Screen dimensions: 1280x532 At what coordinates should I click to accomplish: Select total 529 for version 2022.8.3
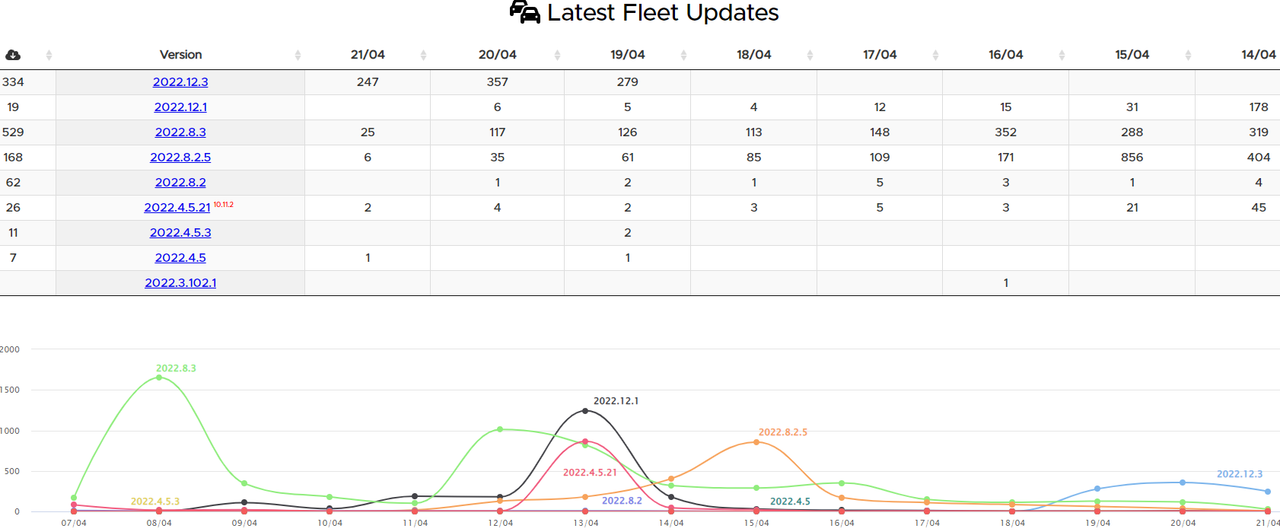[13, 132]
